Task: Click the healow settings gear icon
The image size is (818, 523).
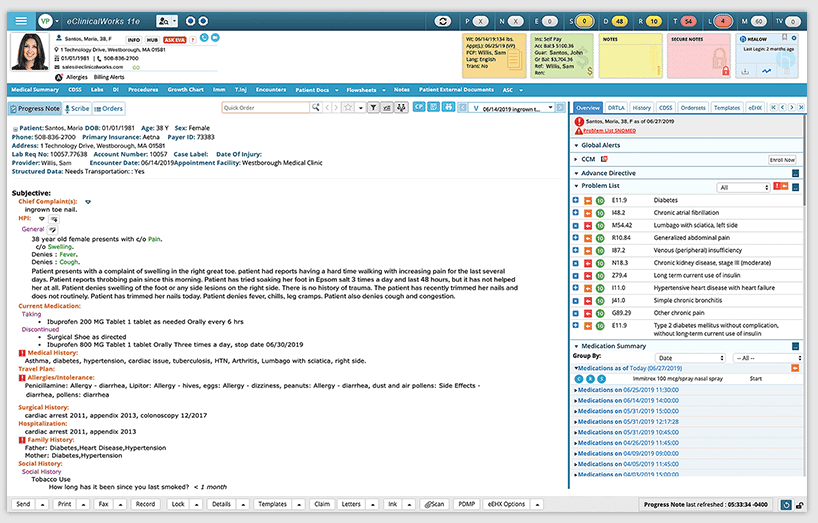Action: [794, 38]
